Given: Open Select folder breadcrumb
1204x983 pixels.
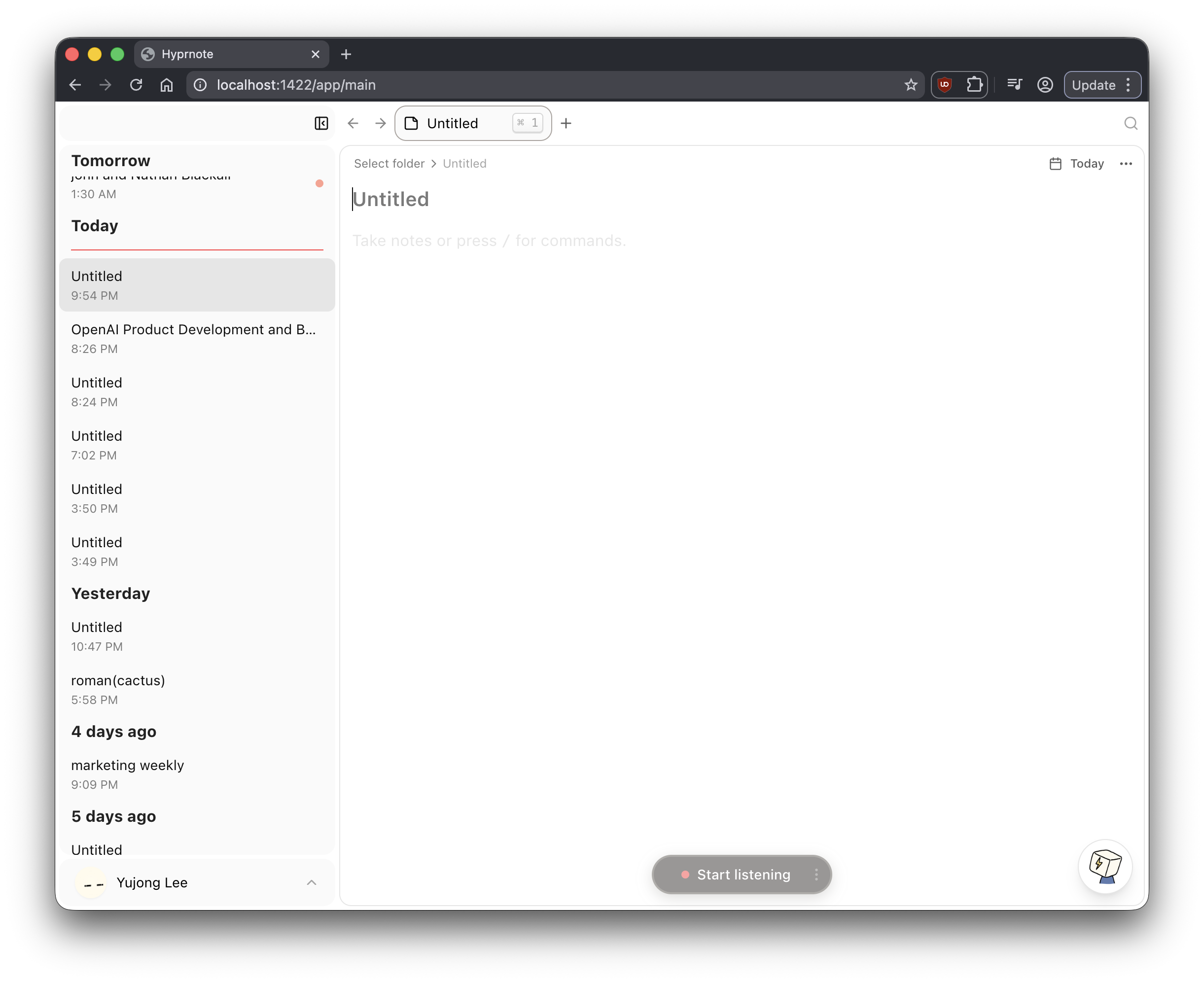Looking at the screenshot, I should [389, 164].
